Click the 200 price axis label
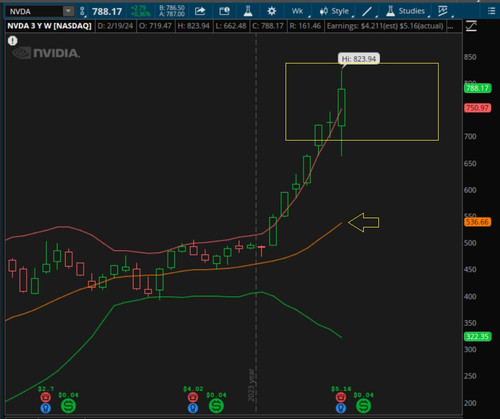The width and height of the screenshot is (500, 419). [470, 403]
